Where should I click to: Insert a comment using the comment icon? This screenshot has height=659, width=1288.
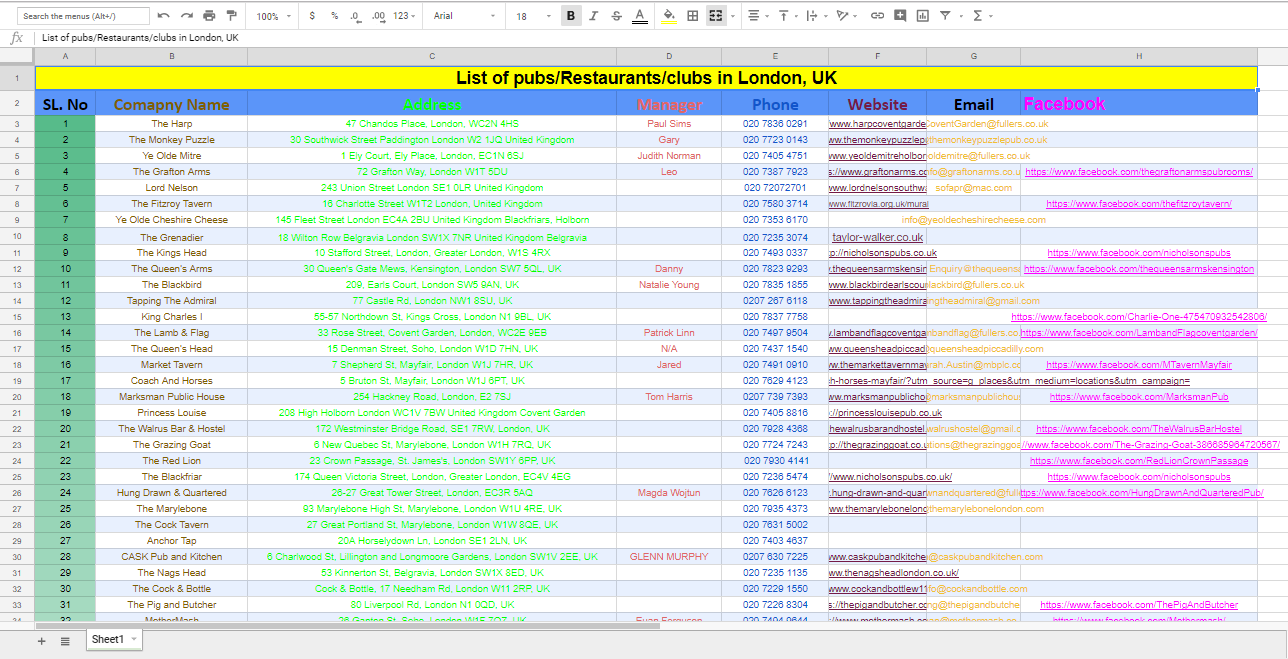click(x=901, y=15)
